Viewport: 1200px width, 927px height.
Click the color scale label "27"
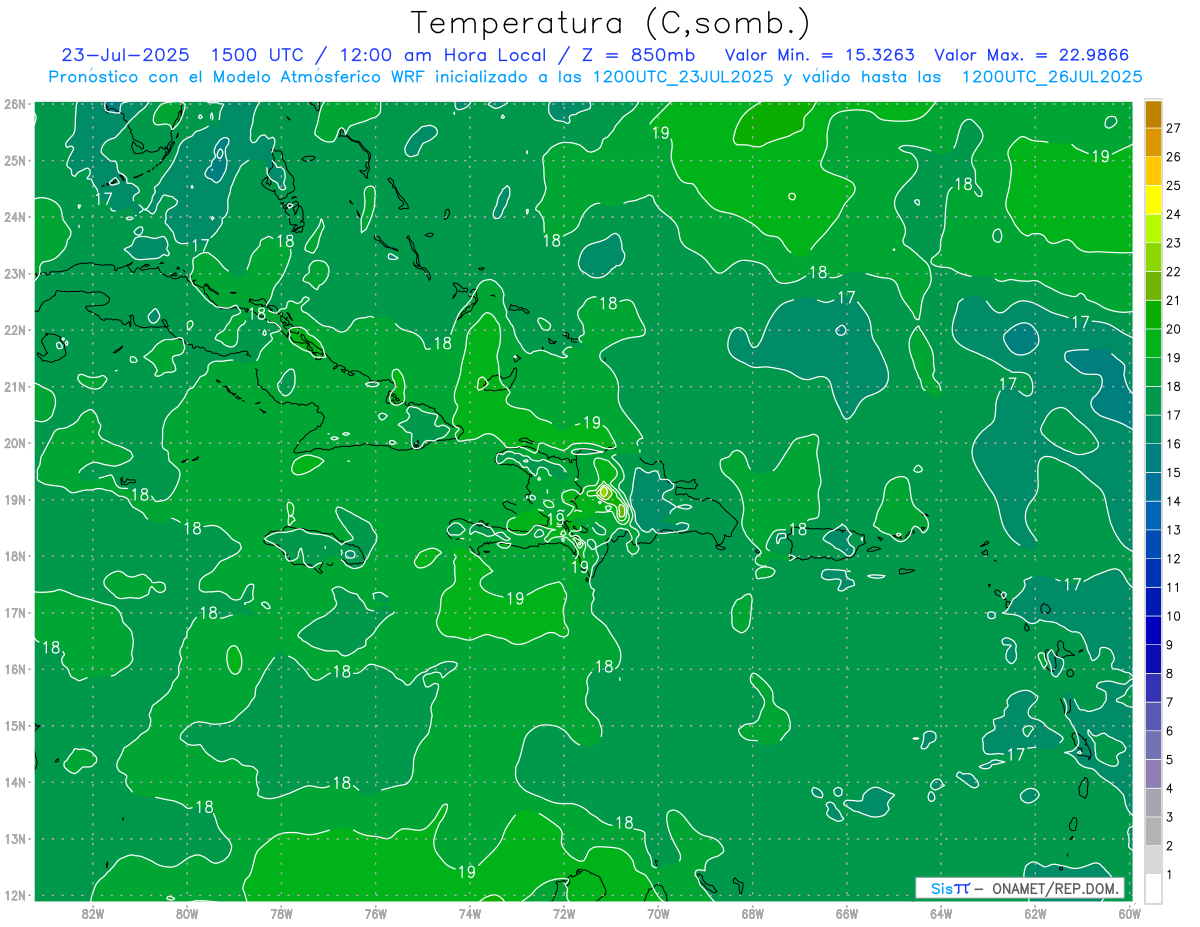[x=1173, y=128]
